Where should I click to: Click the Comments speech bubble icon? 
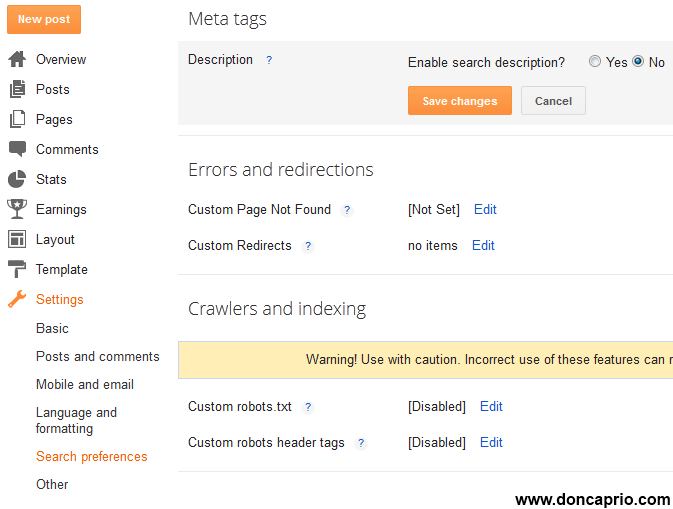click(x=17, y=149)
